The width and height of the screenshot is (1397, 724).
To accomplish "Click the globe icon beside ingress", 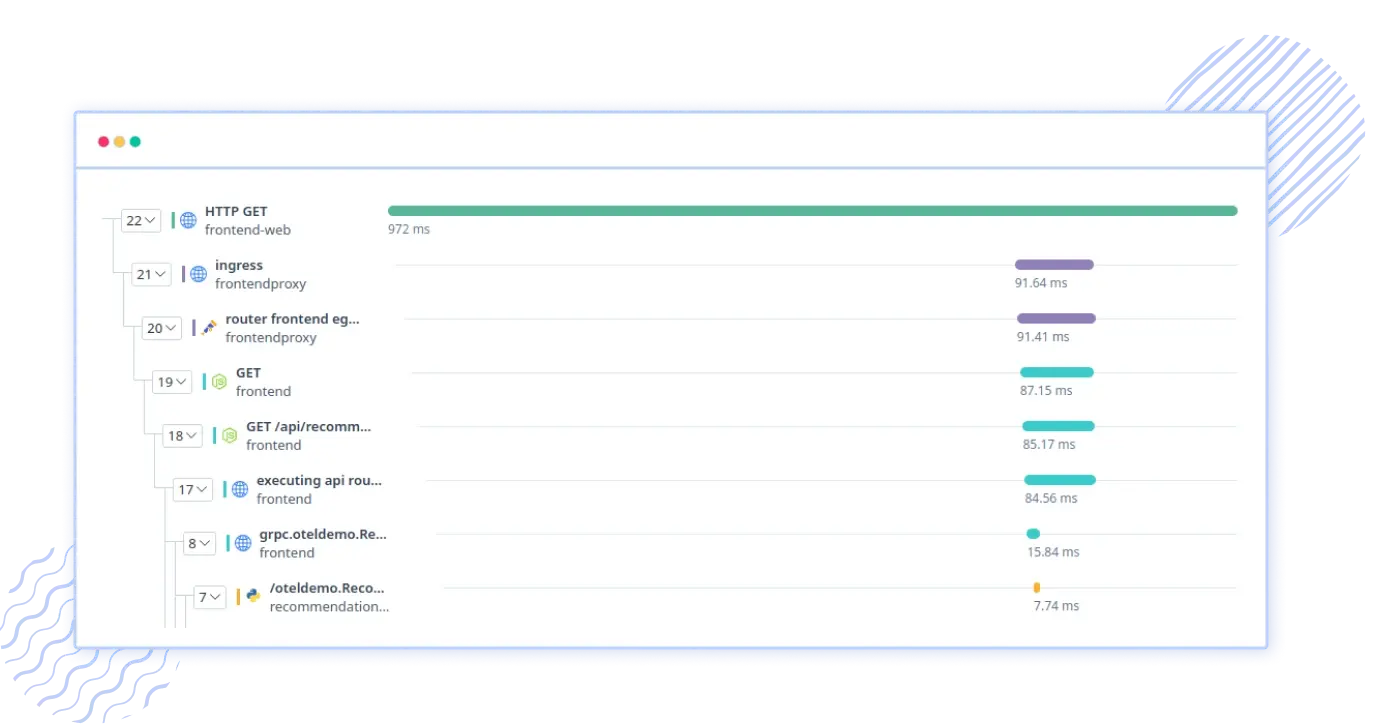I will [198, 274].
